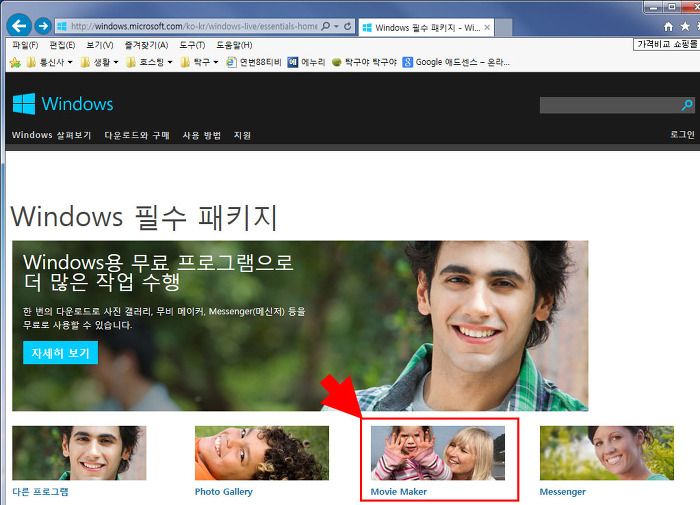Open the 사용 방법 nav item
Image resolution: width=700 pixels, height=505 pixels.
click(201, 135)
